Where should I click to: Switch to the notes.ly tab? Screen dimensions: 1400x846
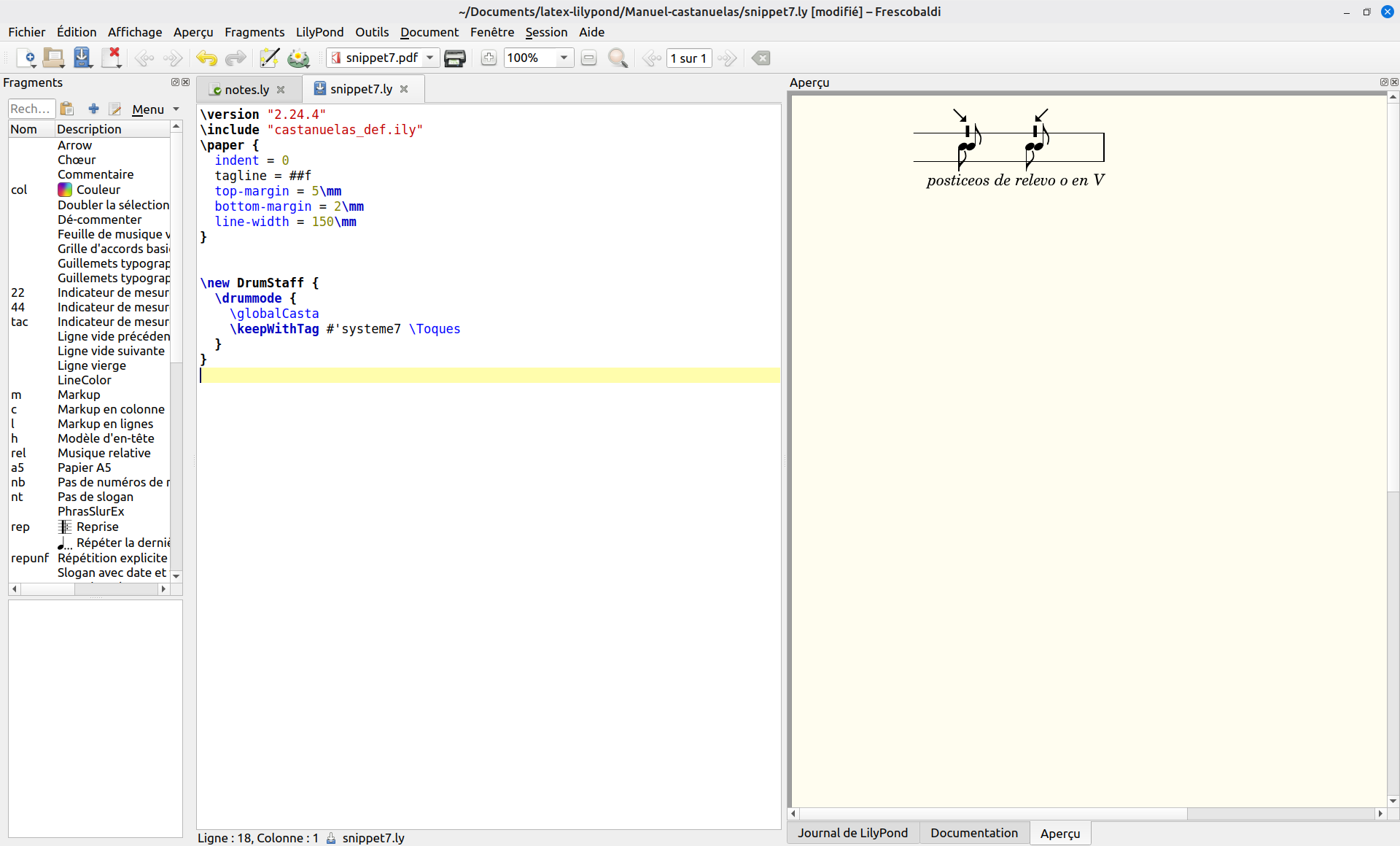246,89
